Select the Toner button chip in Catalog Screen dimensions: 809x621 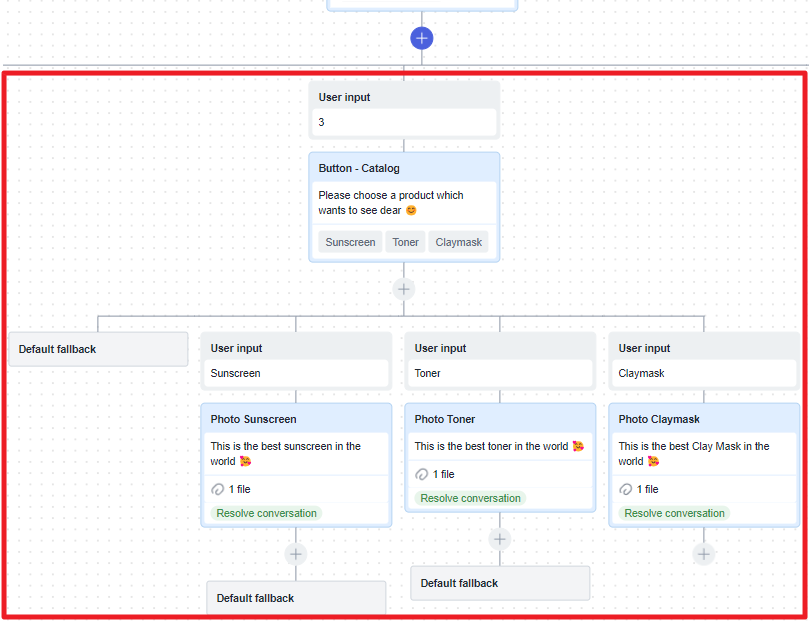[x=405, y=242]
